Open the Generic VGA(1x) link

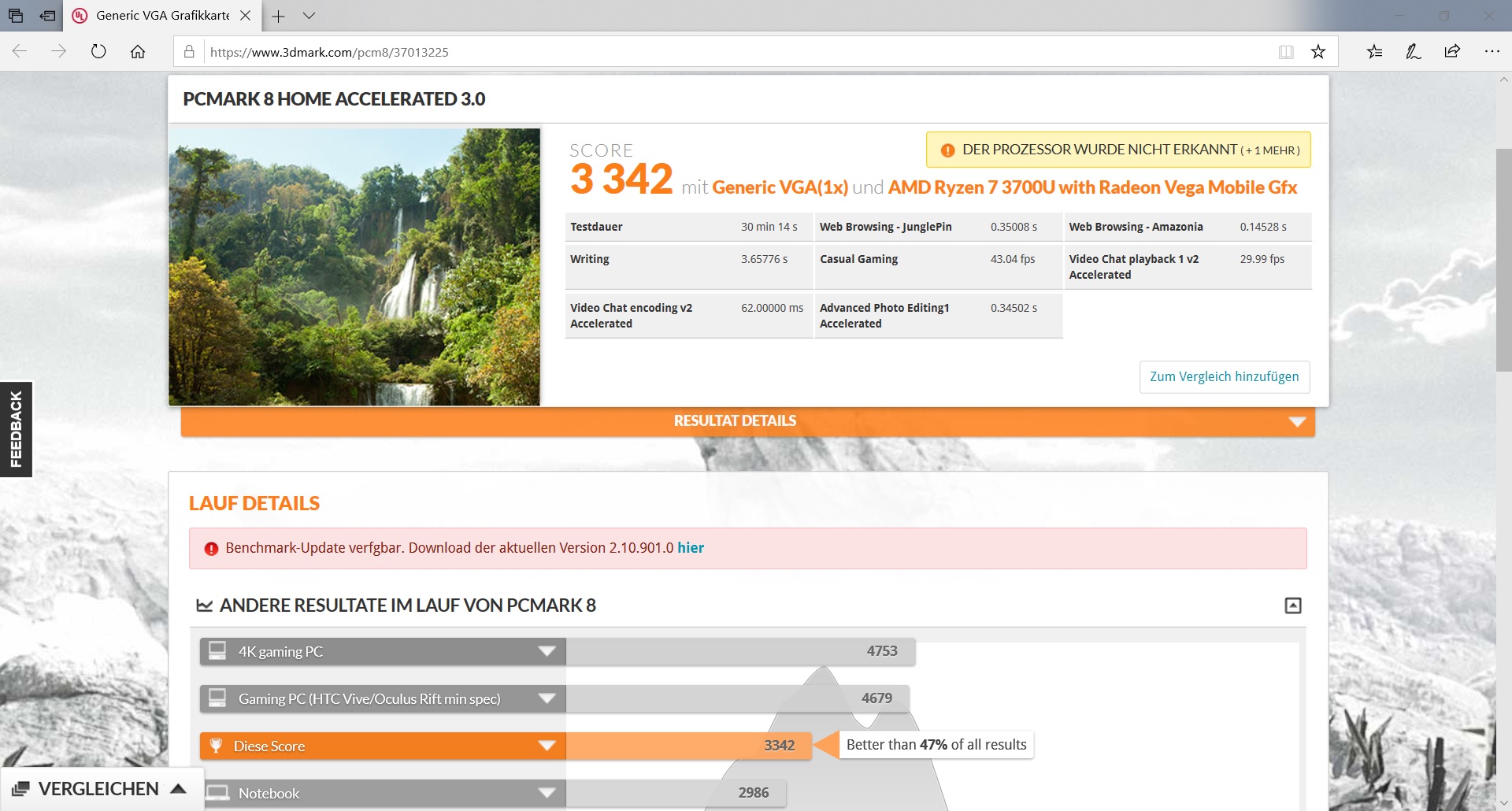click(780, 187)
